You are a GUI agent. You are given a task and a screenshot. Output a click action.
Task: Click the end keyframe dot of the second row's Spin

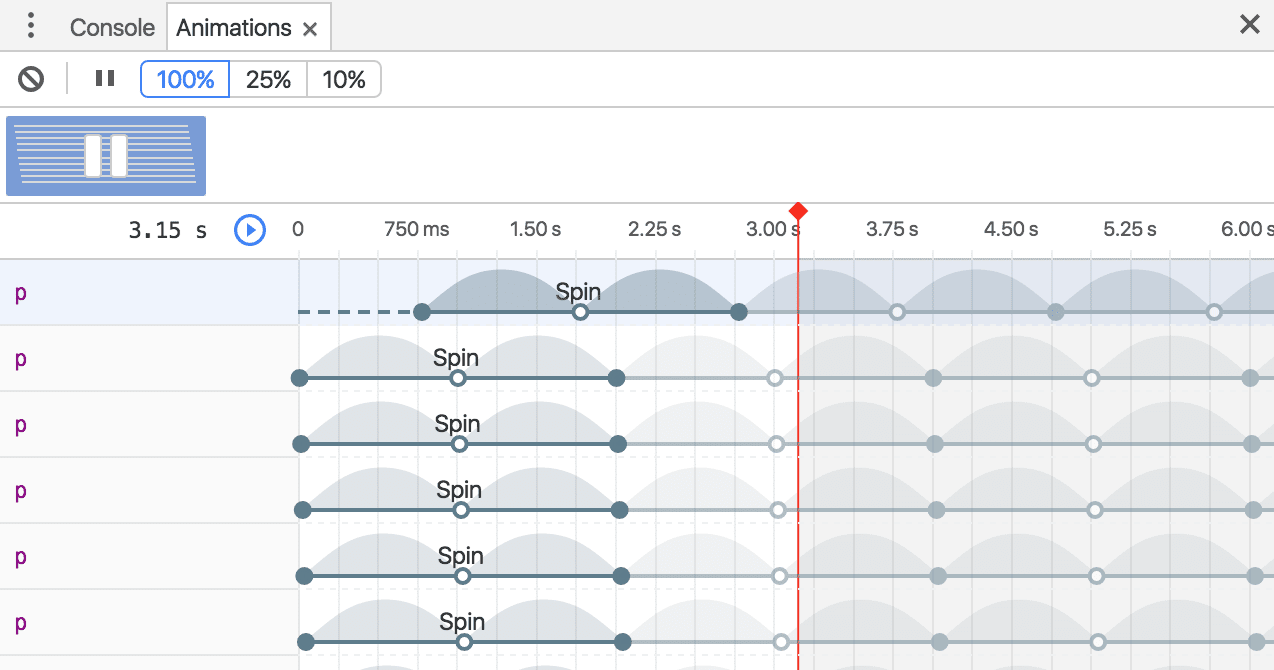617,378
